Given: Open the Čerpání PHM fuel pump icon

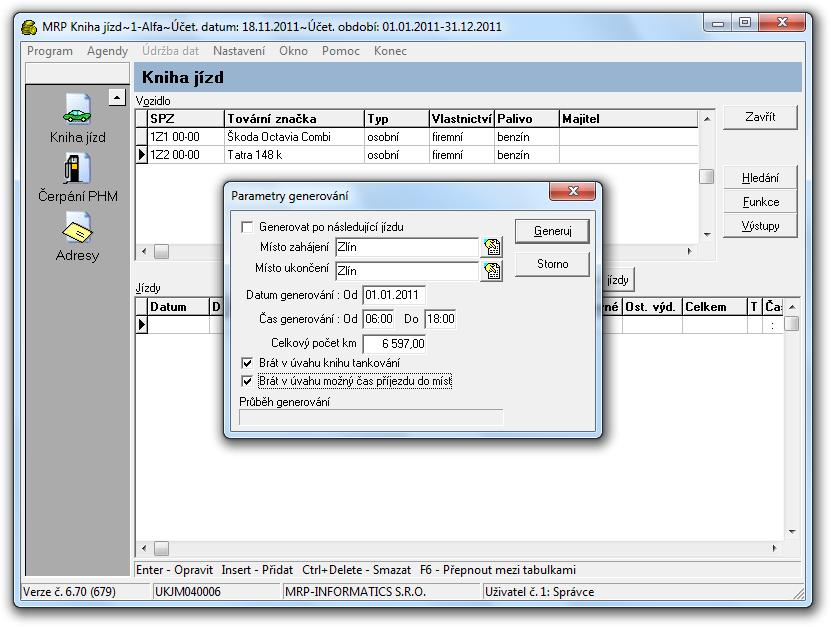Looking at the screenshot, I should point(77,169).
